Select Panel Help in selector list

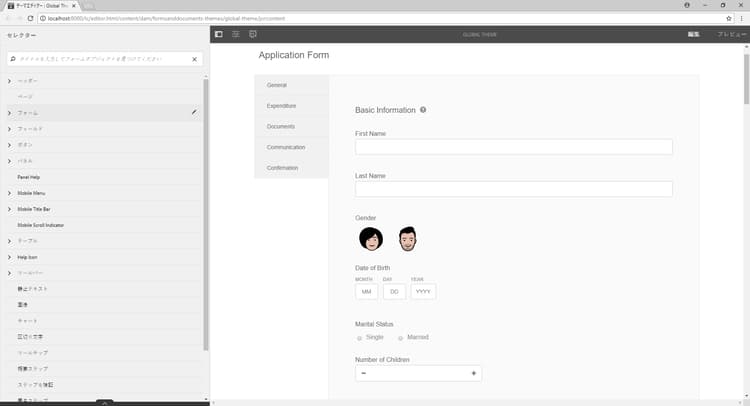29,177
